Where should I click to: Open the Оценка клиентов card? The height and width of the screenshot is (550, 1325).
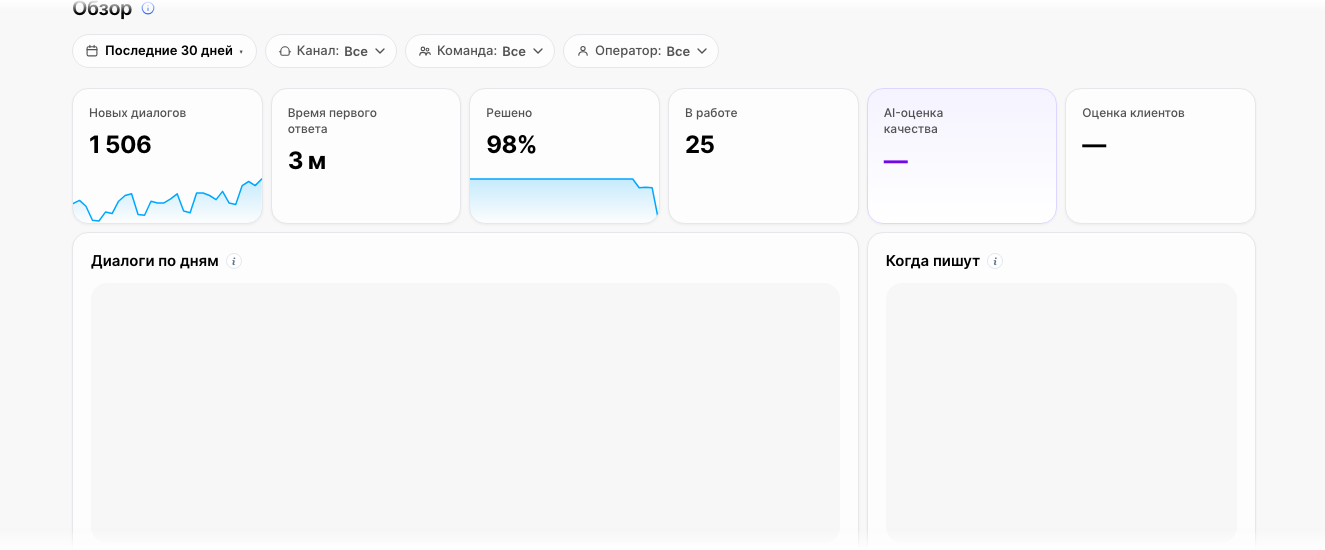tap(1160, 156)
